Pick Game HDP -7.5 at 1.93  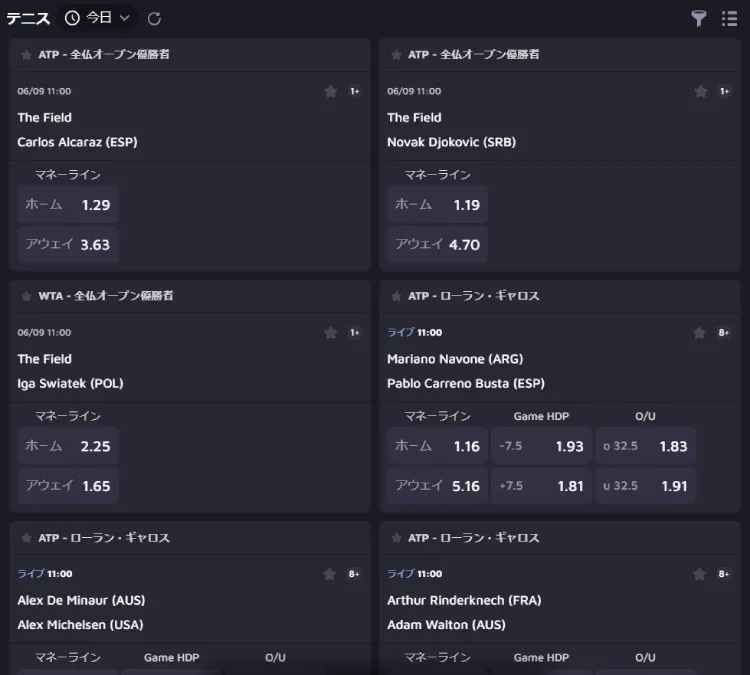[541, 446]
